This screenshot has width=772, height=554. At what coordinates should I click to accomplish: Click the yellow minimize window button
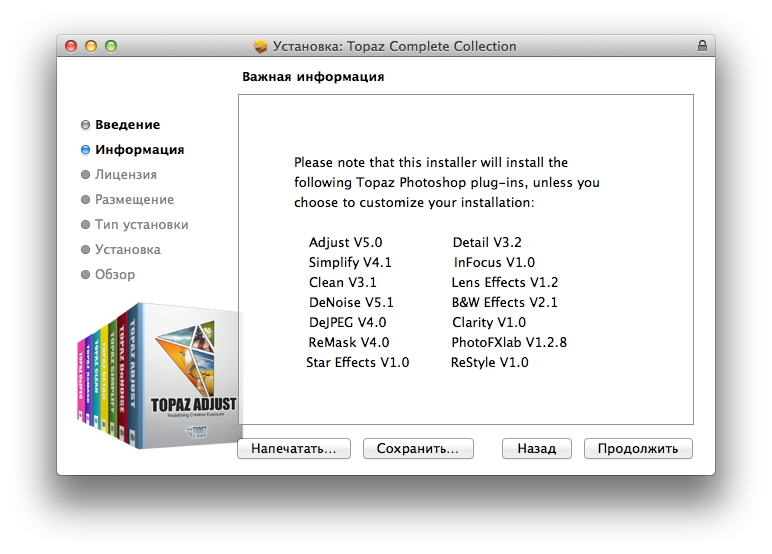point(91,46)
